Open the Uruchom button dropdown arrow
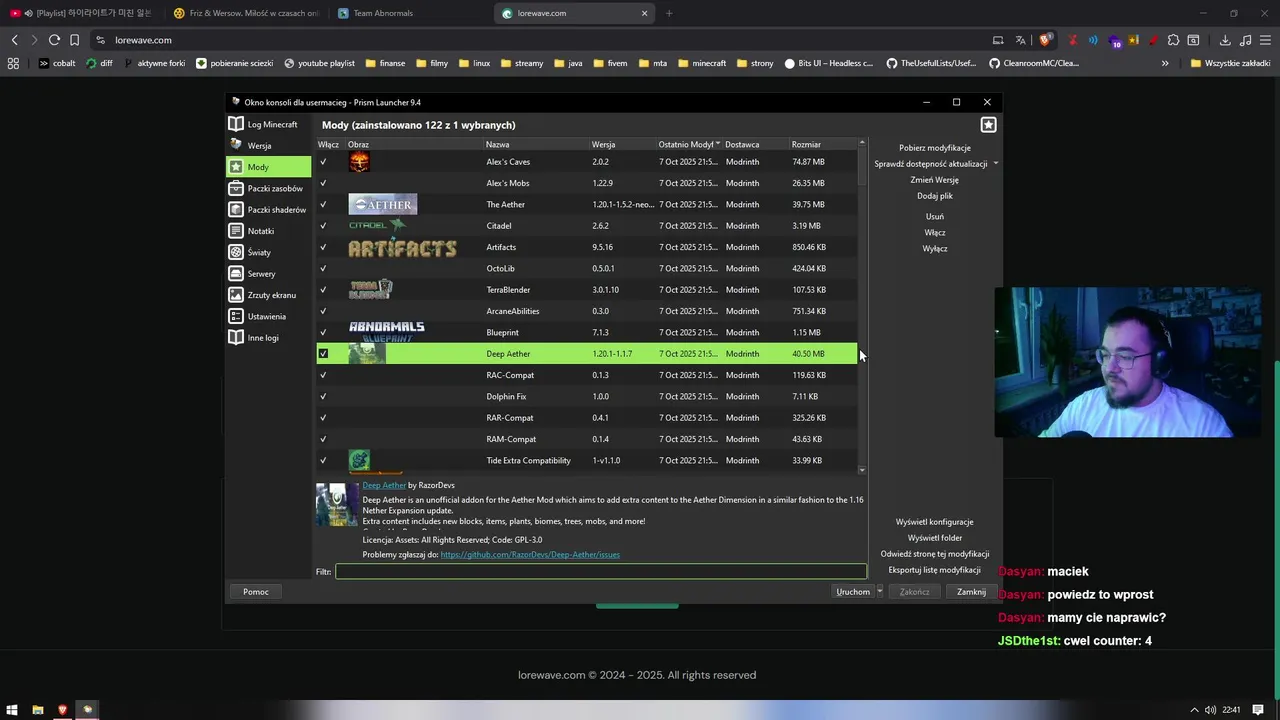Screen dimensions: 1280x720 click(x=880, y=591)
